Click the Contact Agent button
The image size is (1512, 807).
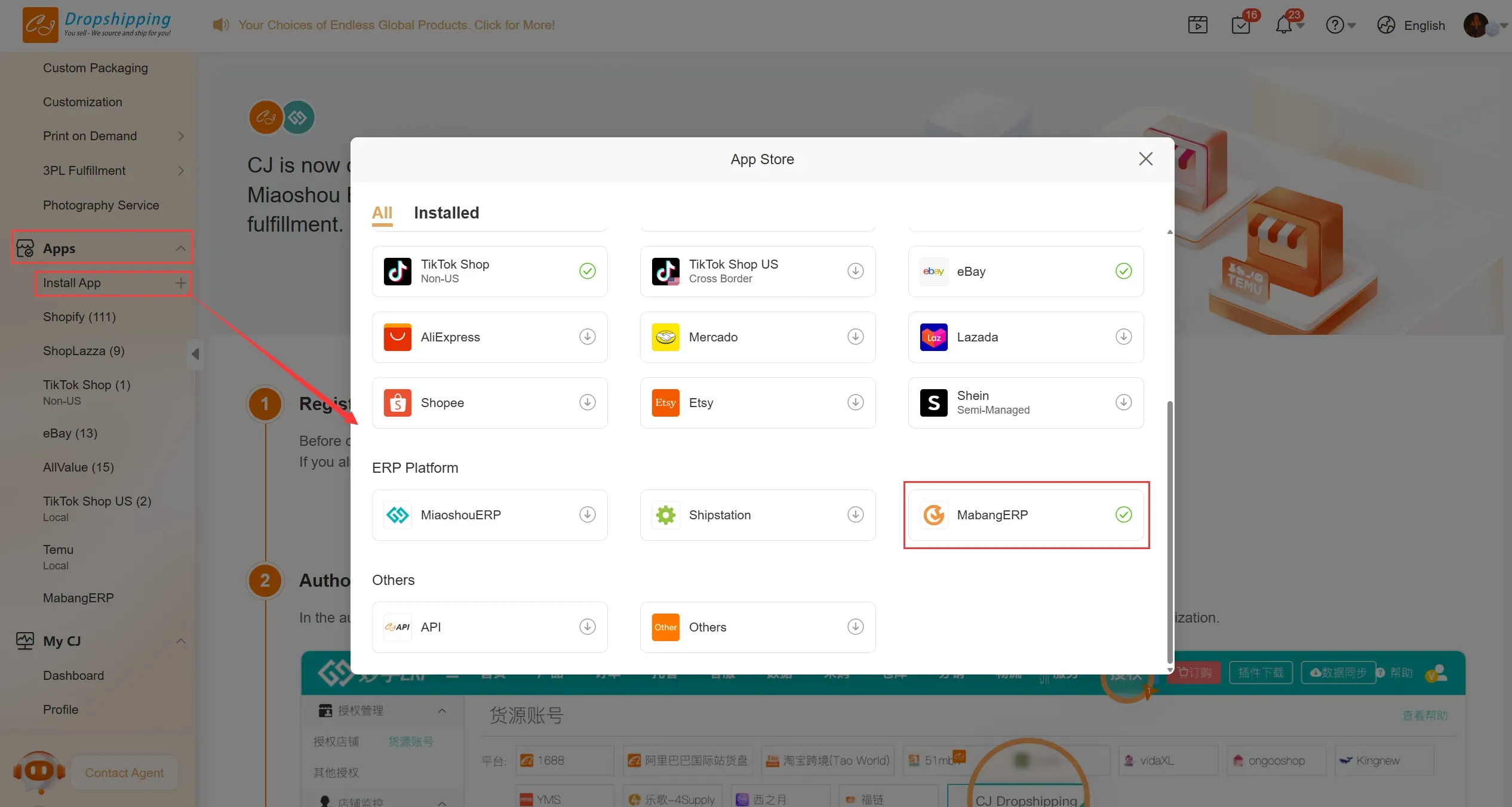click(124, 773)
